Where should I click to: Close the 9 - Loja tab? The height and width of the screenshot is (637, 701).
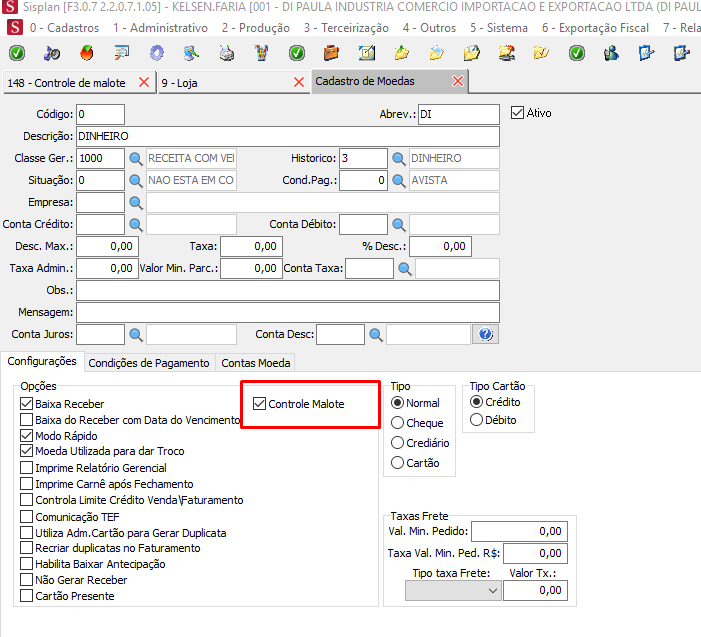pyautogui.click(x=299, y=82)
